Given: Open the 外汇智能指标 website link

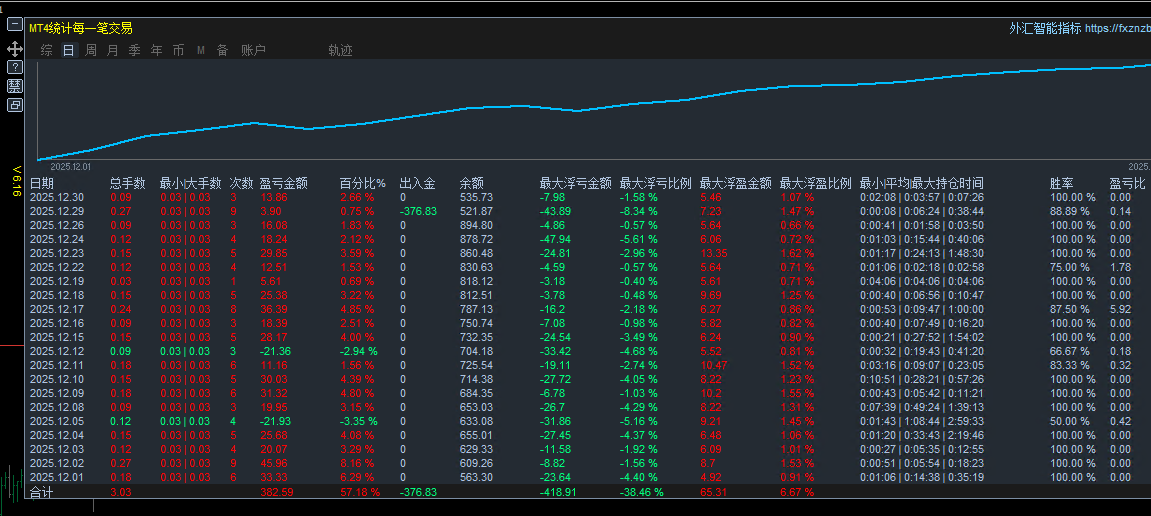Looking at the screenshot, I should tap(1080, 29).
